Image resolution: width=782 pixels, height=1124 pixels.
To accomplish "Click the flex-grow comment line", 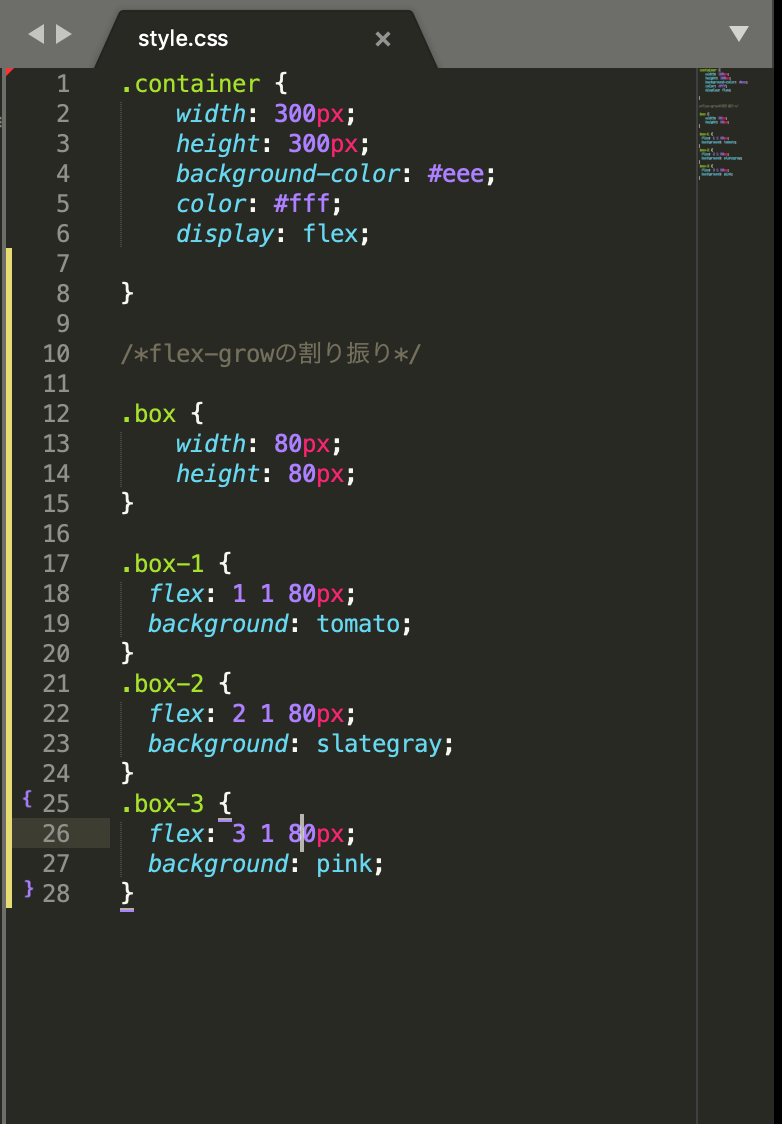I will click(271, 353).
